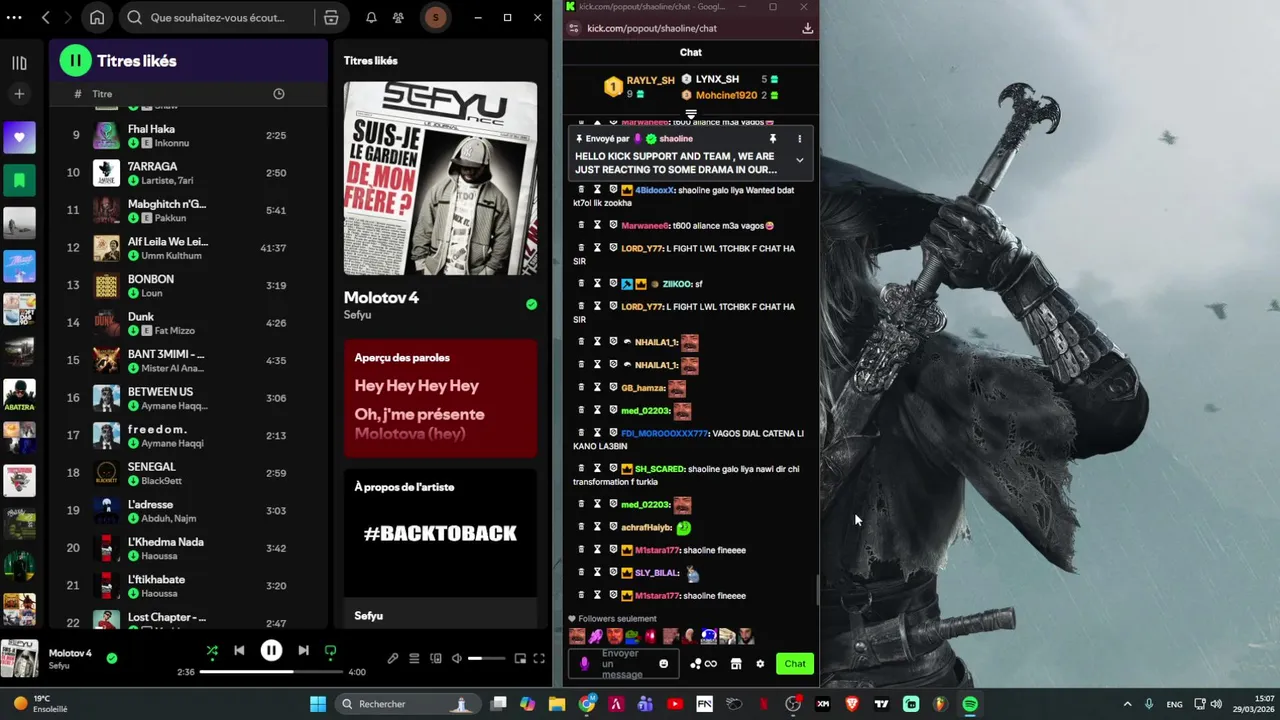
Task: Open Spotify from the Windows taskbar
Action: [x=970, y=704]
